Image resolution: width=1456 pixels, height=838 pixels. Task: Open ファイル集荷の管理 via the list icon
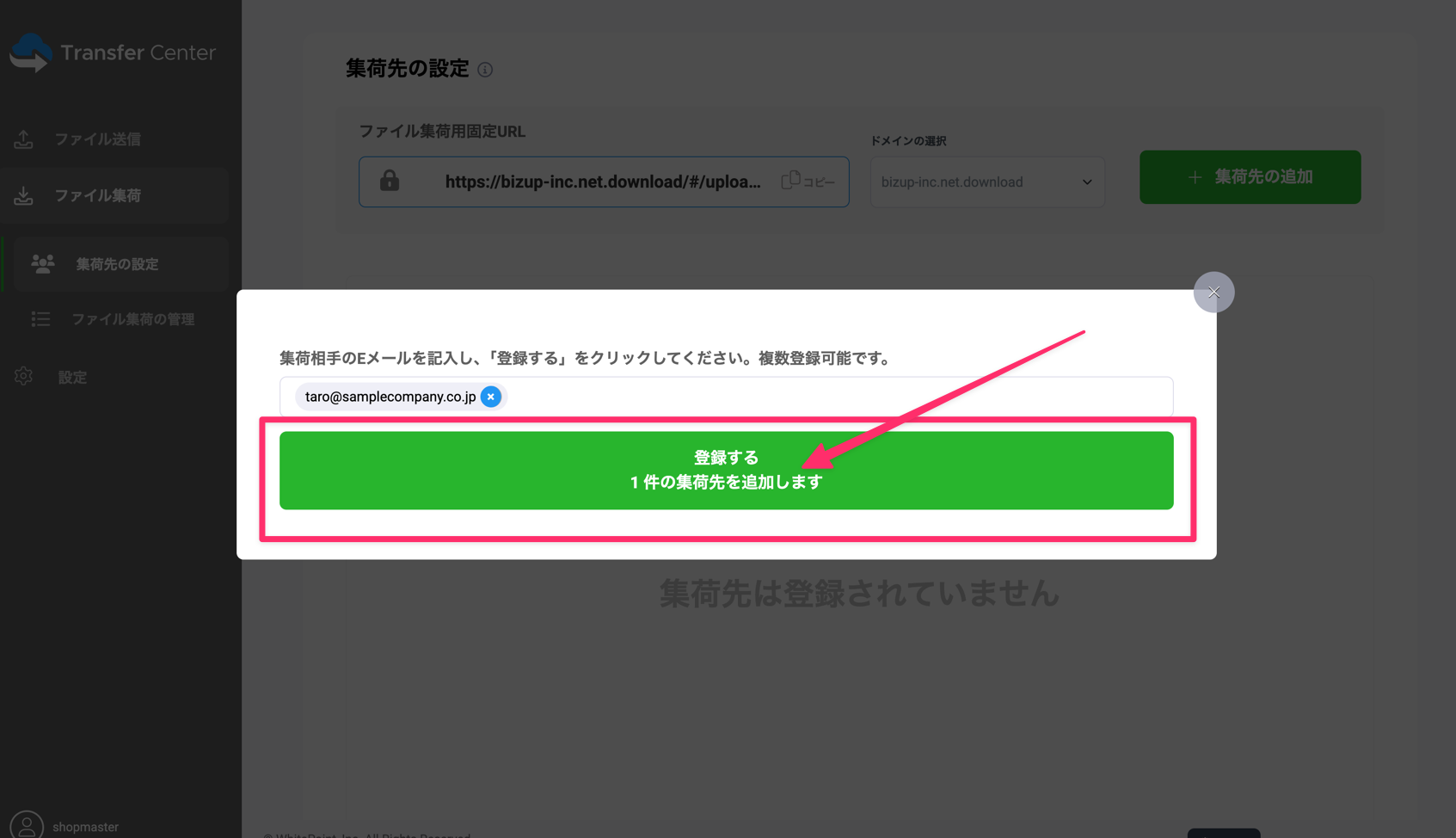pyautogui.click(x=40, y=318)
